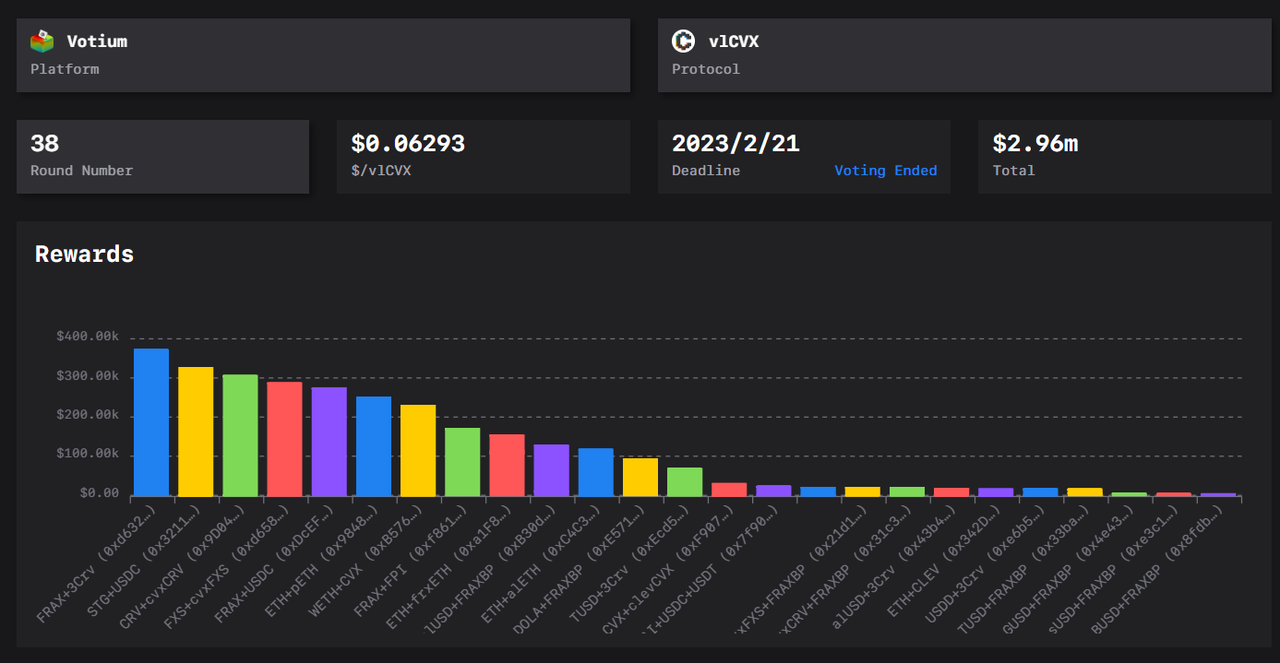Click the yellow STG+USDC reward bar
The width and height of the screenshot is (1280, 663).
(x=196, y=431)
